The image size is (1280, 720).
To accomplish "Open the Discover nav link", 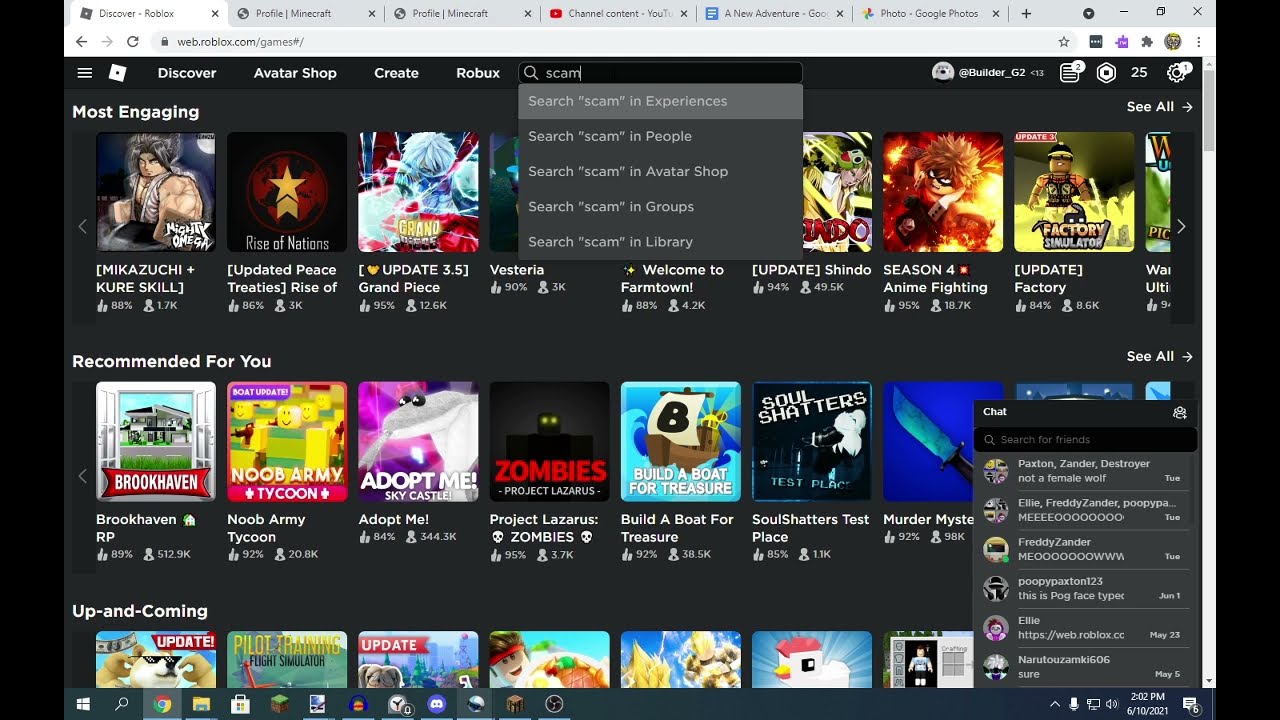I will 187,73.
